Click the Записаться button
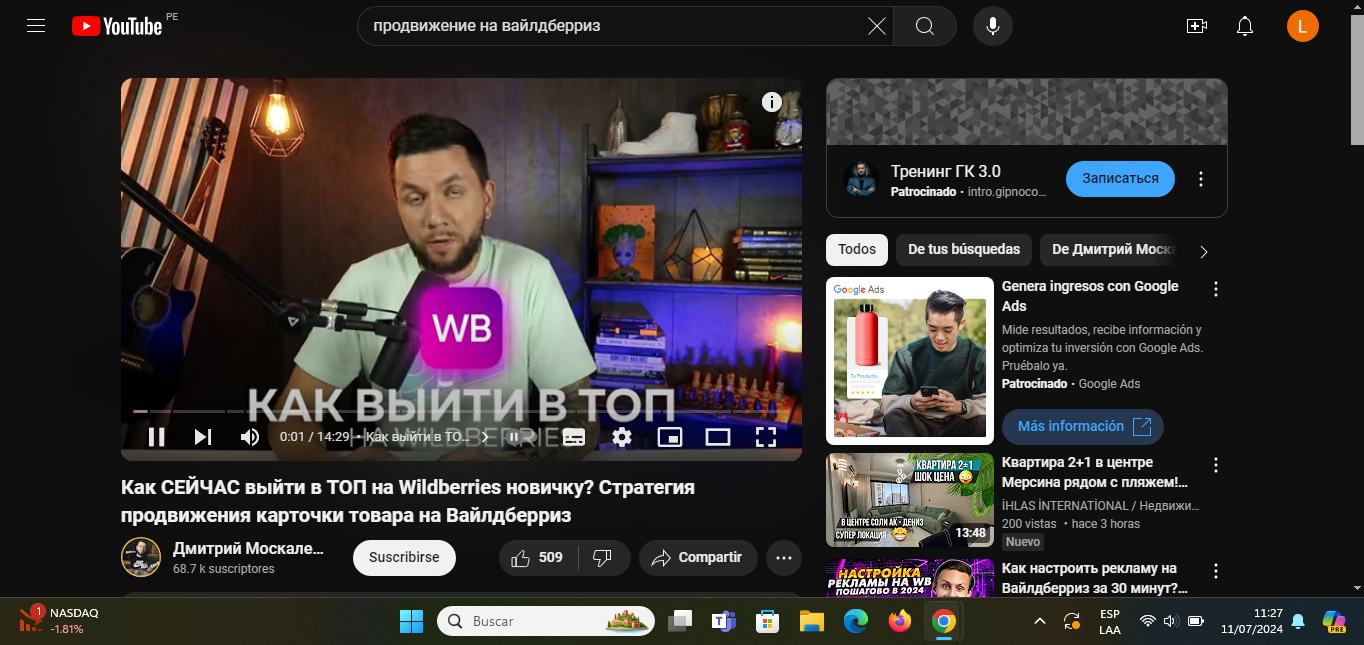Viewport: 1364px width, 645px height. coord(1120,179)
